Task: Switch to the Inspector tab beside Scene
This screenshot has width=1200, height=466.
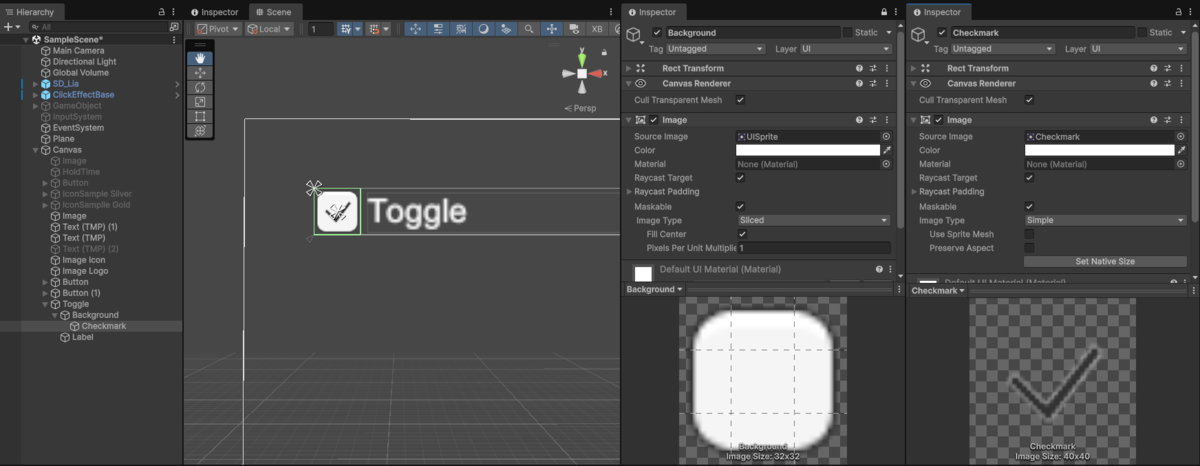Action: point(214,12)
